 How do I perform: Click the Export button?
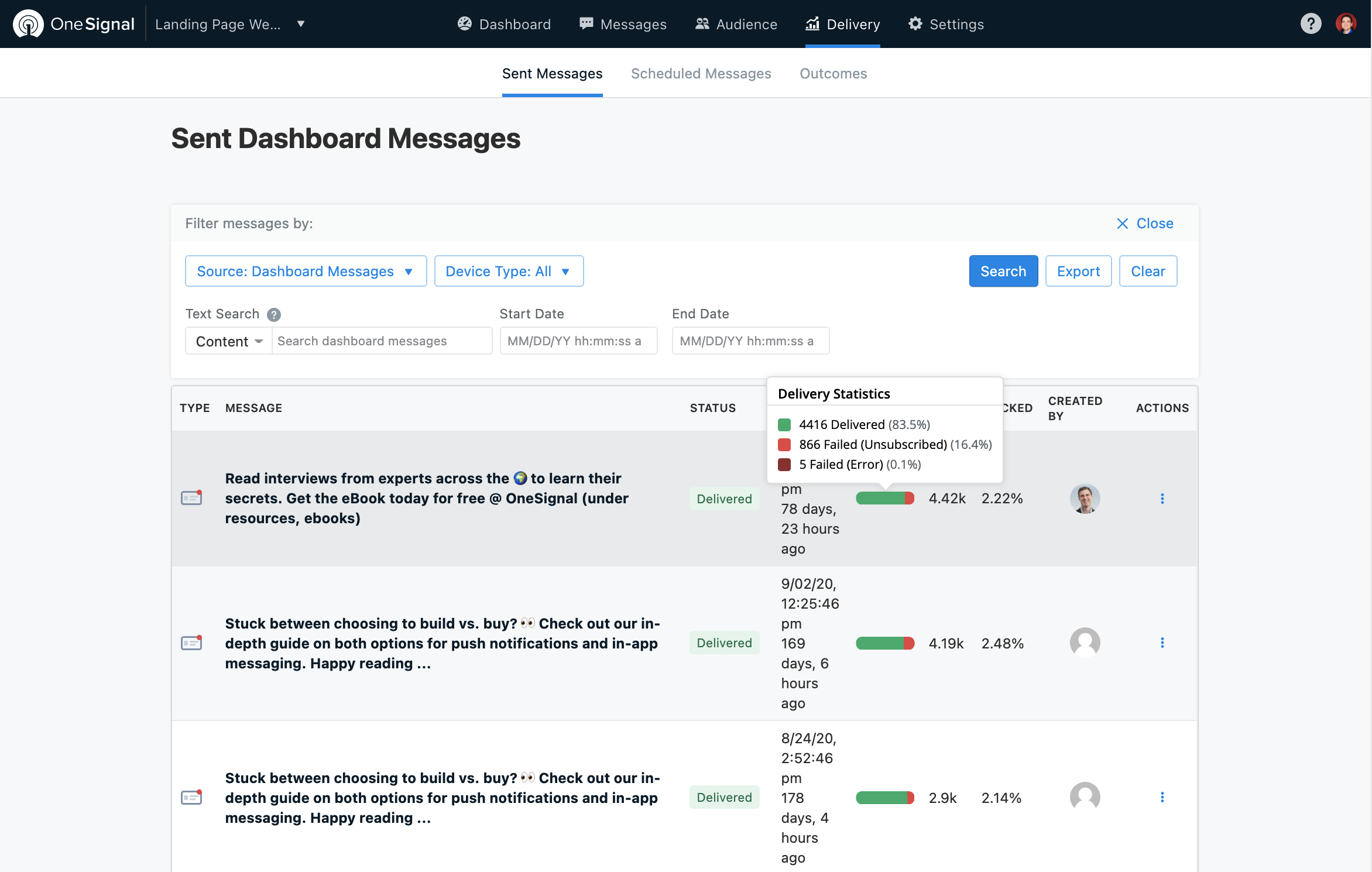(x=1078, y=272)
